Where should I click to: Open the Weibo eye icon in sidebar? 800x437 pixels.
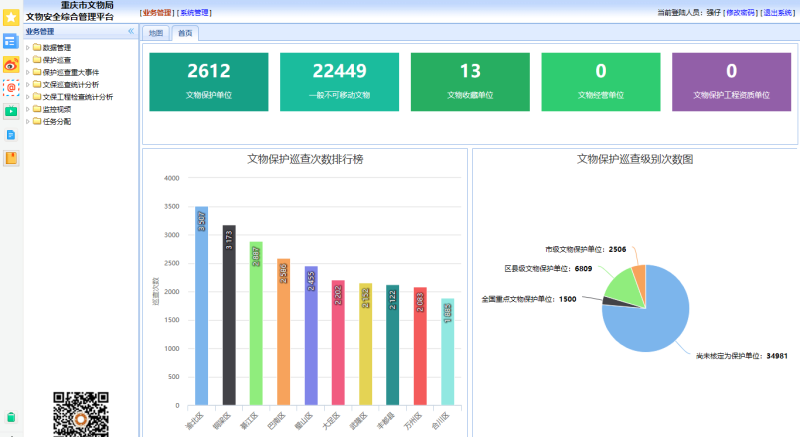pos(11,65)
